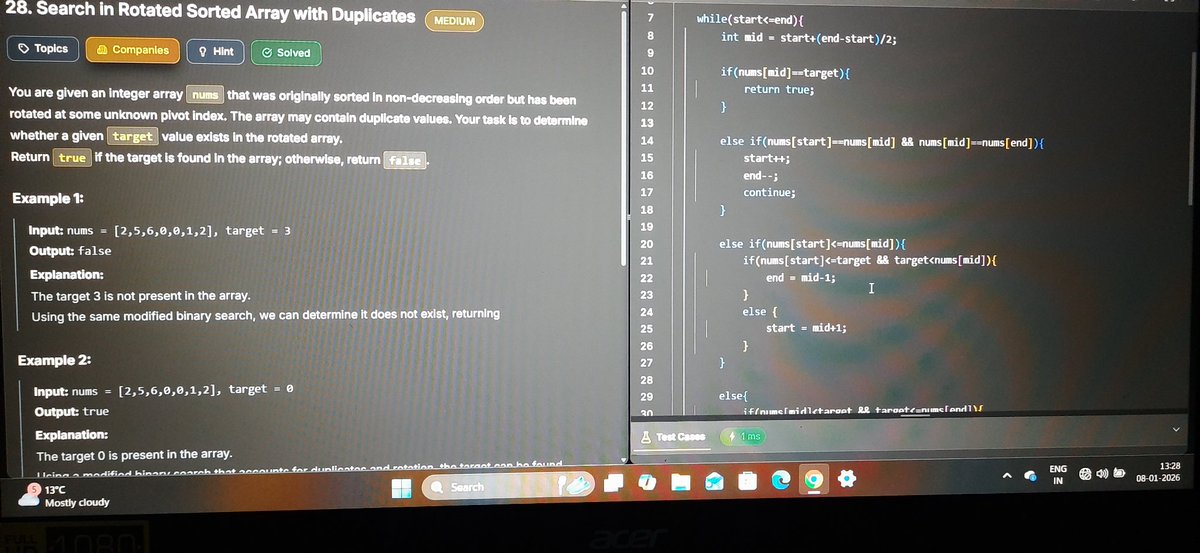Screen dimensions: 1200x553
Task: Switch to Google Chrome on taskbar
Action: [x=814, y=482]
